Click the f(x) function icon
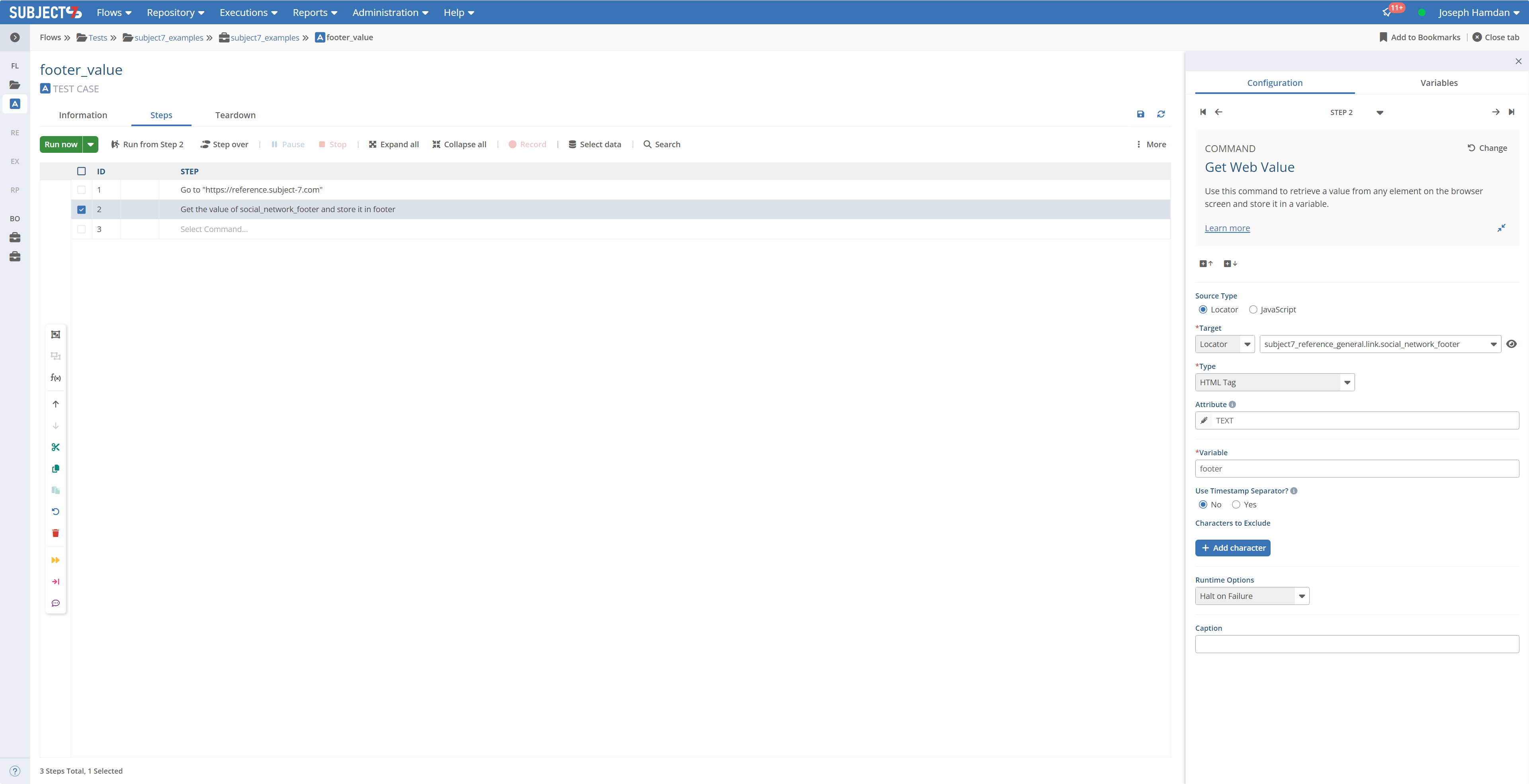This screenshot has height=784, width=1529. point(56,378)
